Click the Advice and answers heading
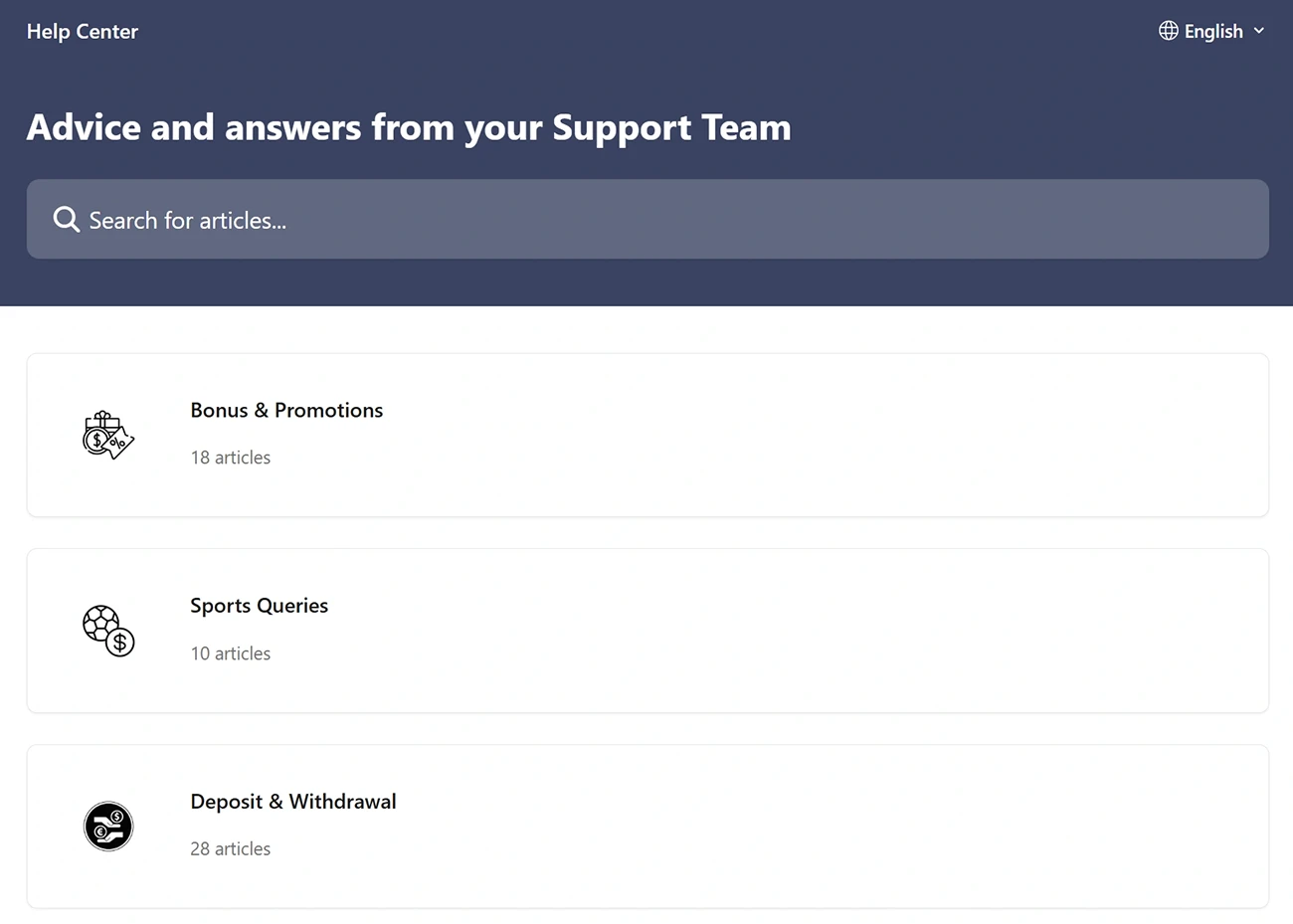Viewport: 1293px width, 924px height. click(409, 127)
